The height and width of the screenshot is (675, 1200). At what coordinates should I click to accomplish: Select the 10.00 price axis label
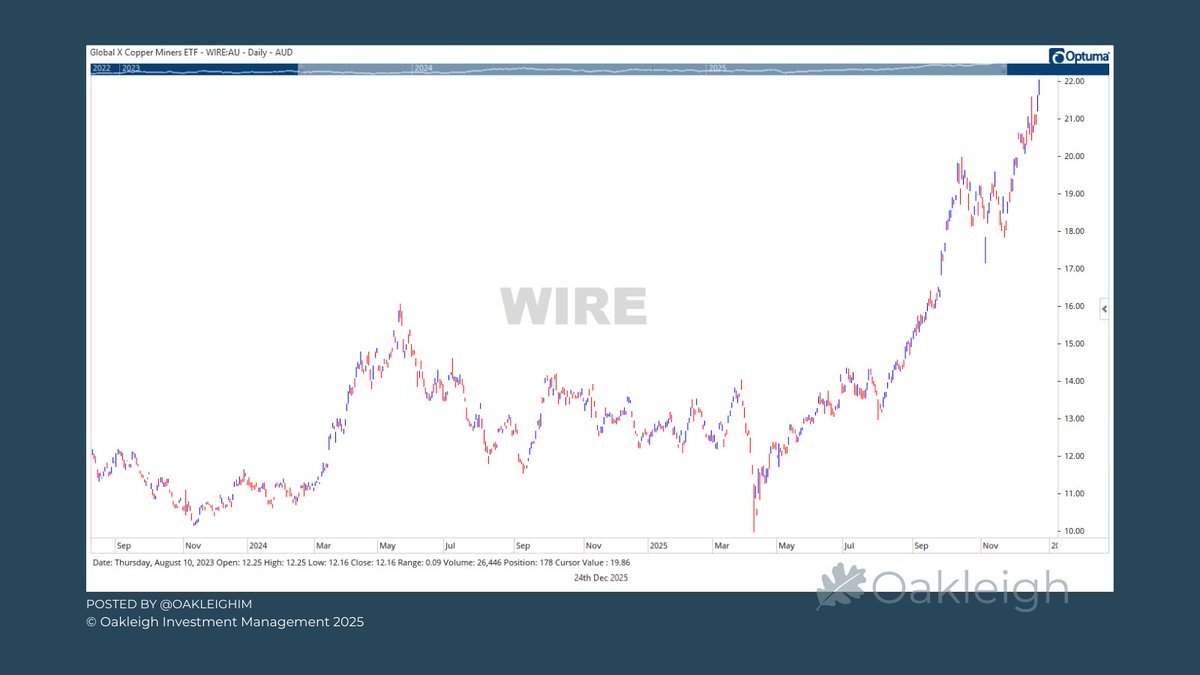(1074, 532)
